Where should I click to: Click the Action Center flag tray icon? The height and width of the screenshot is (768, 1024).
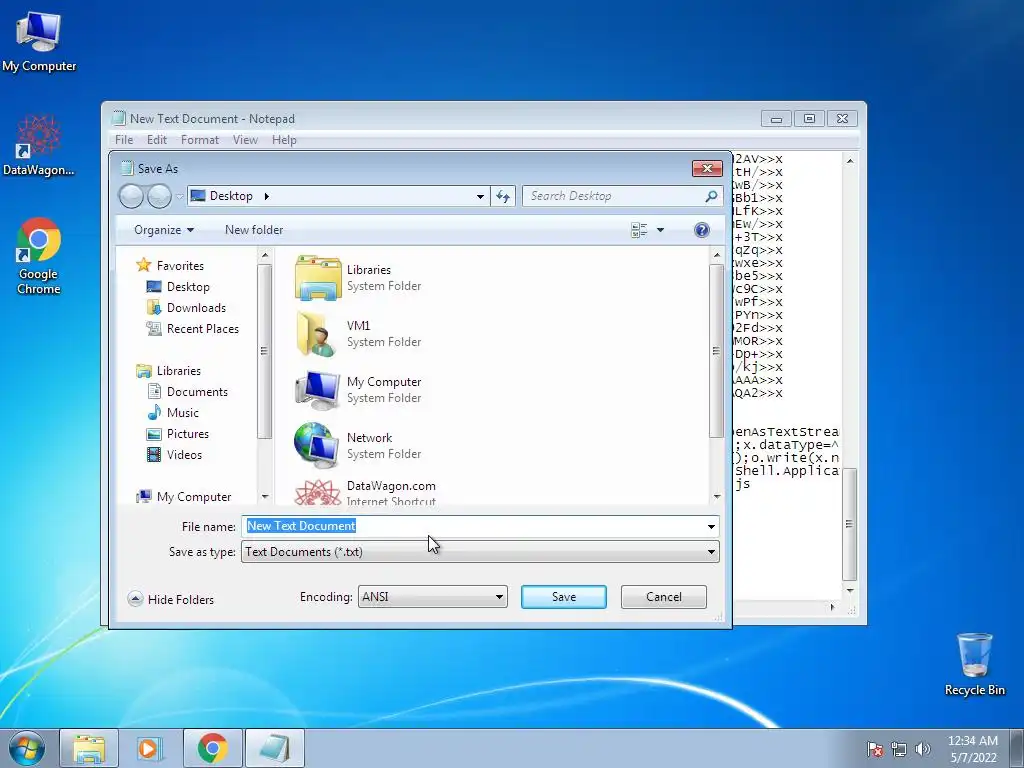click(875, 749)
